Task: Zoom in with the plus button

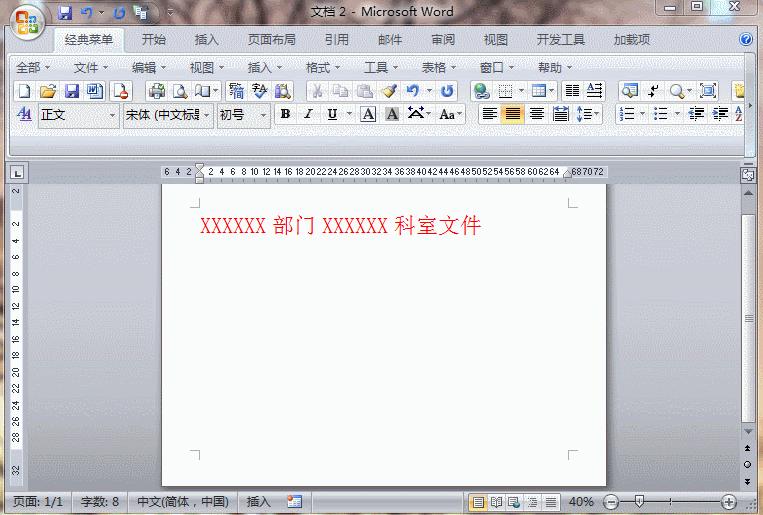Action: point(728,501)
